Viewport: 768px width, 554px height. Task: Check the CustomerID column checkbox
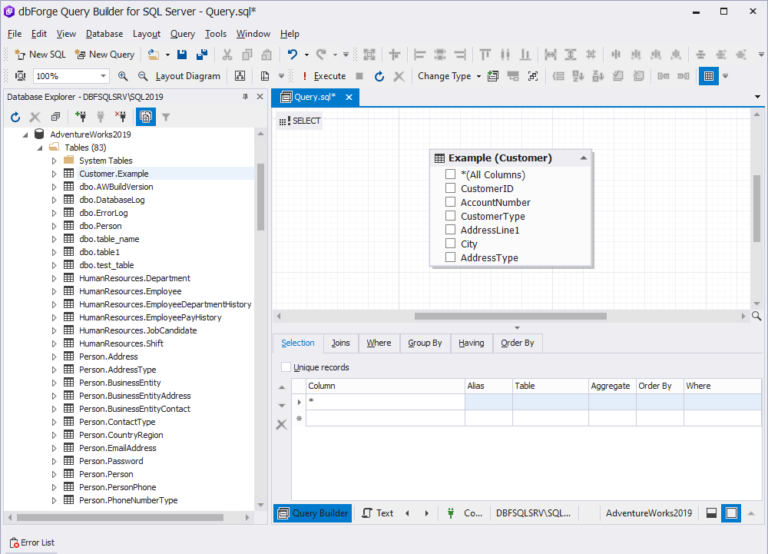click(x=451, y=188)
